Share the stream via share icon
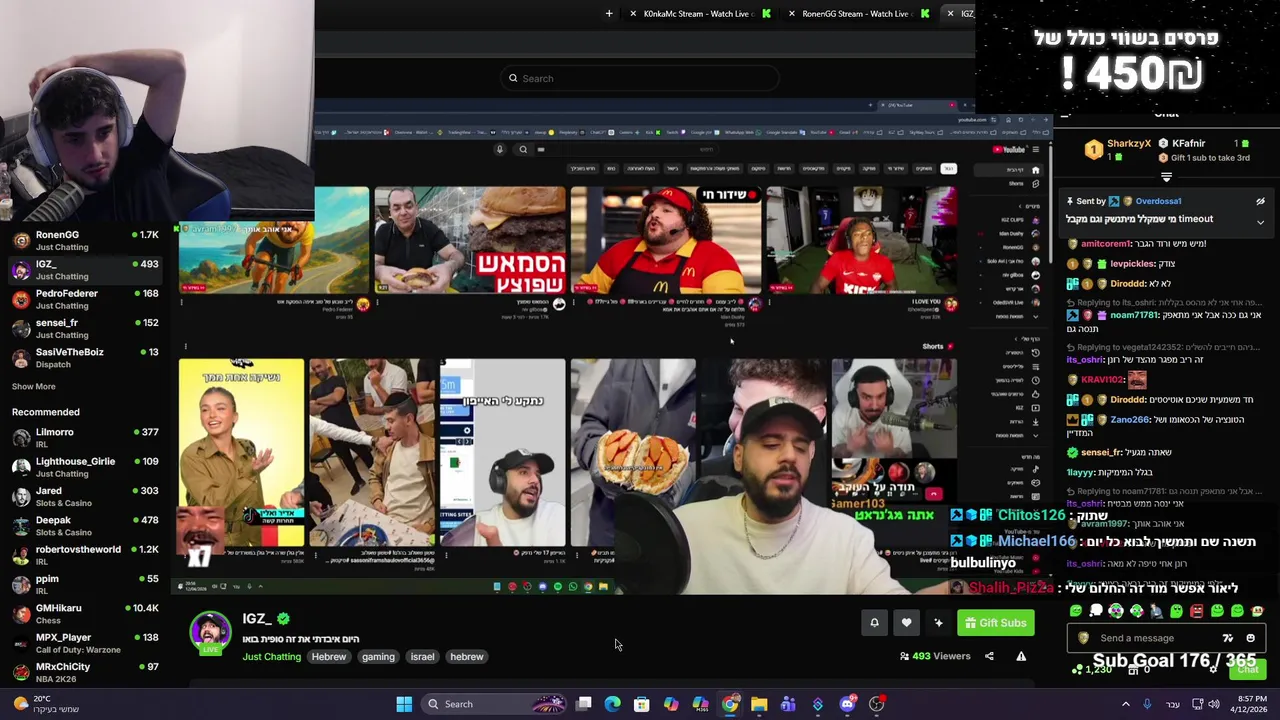The image size is (1280, 720). 989,656
